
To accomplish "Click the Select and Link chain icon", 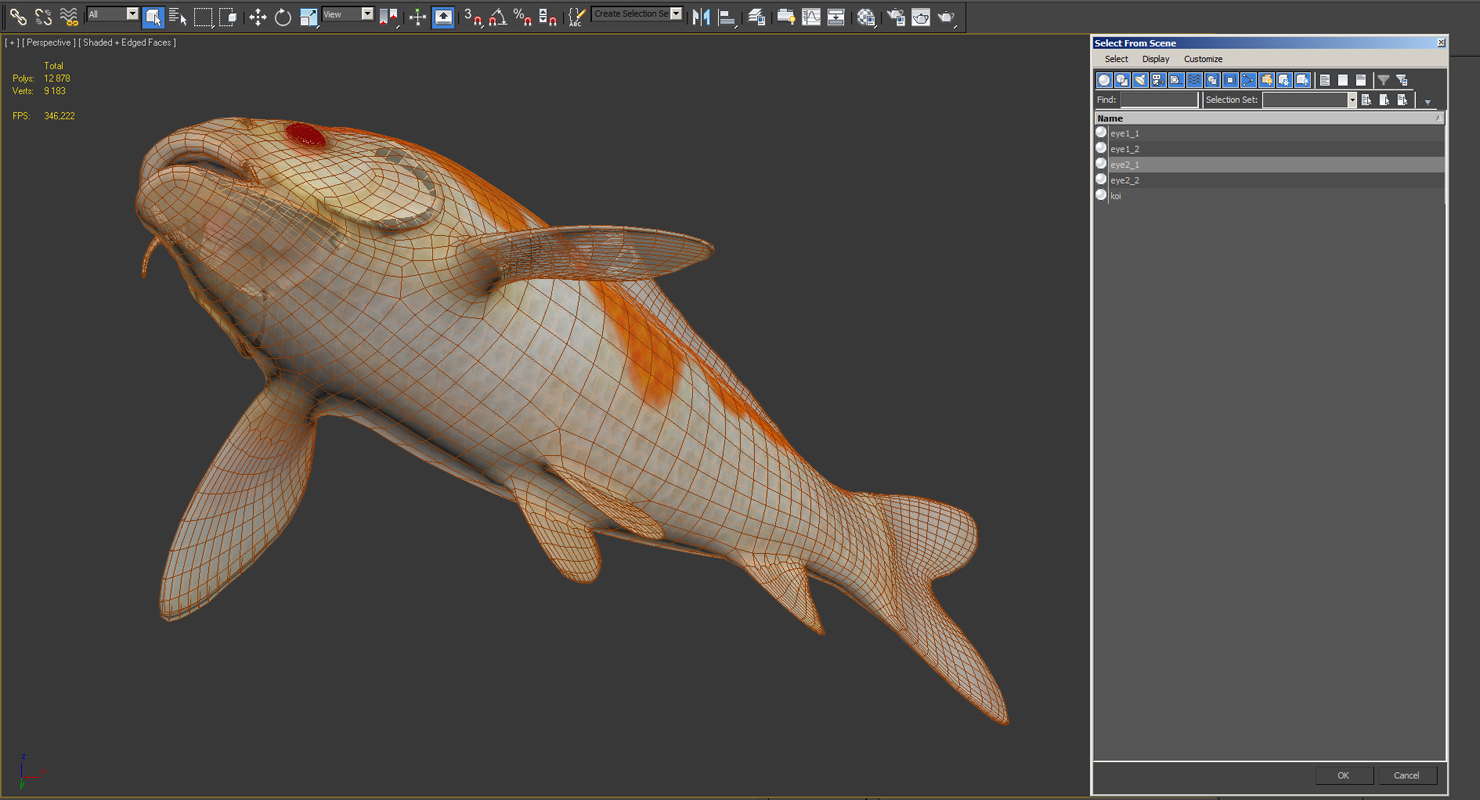I will point(18,17).
